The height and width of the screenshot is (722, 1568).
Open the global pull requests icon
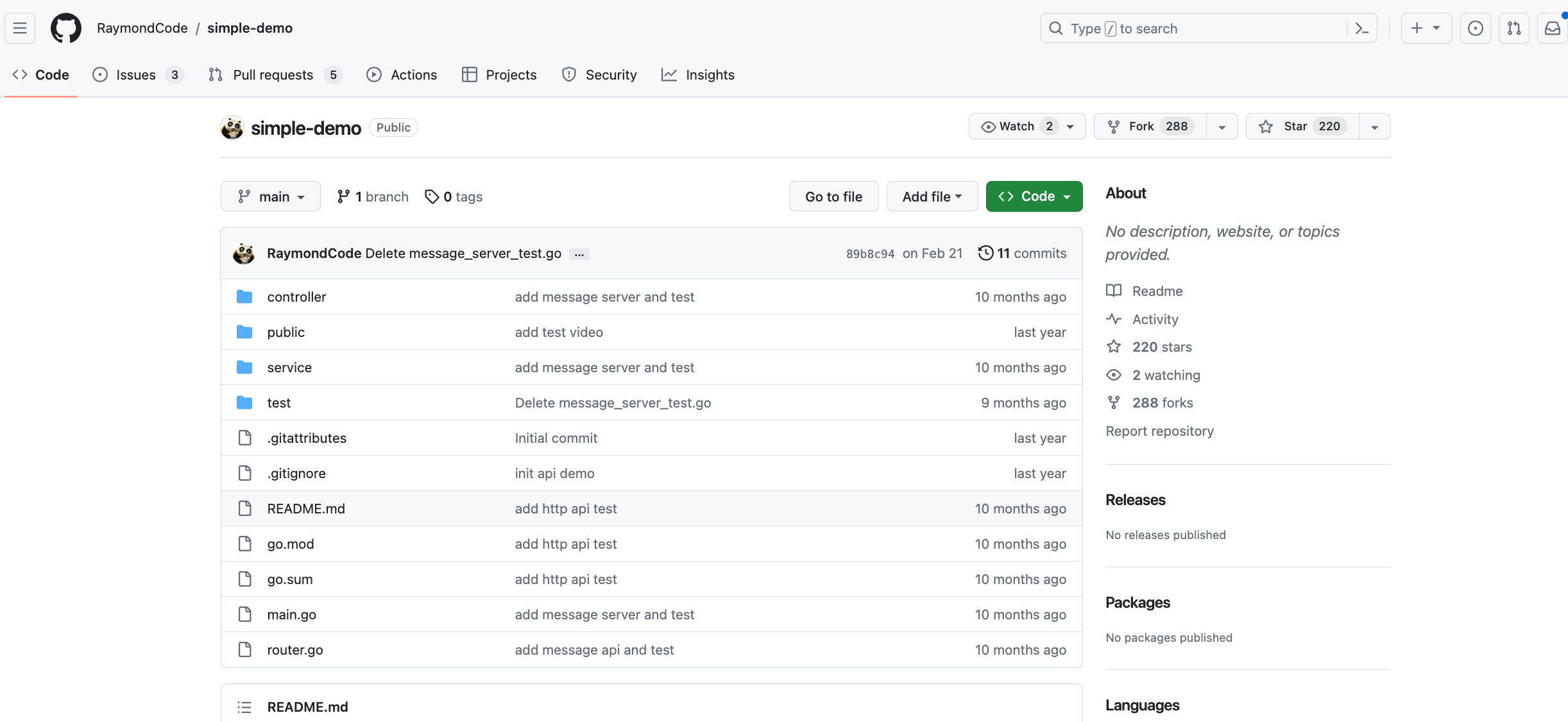[x=1513, y=28]
